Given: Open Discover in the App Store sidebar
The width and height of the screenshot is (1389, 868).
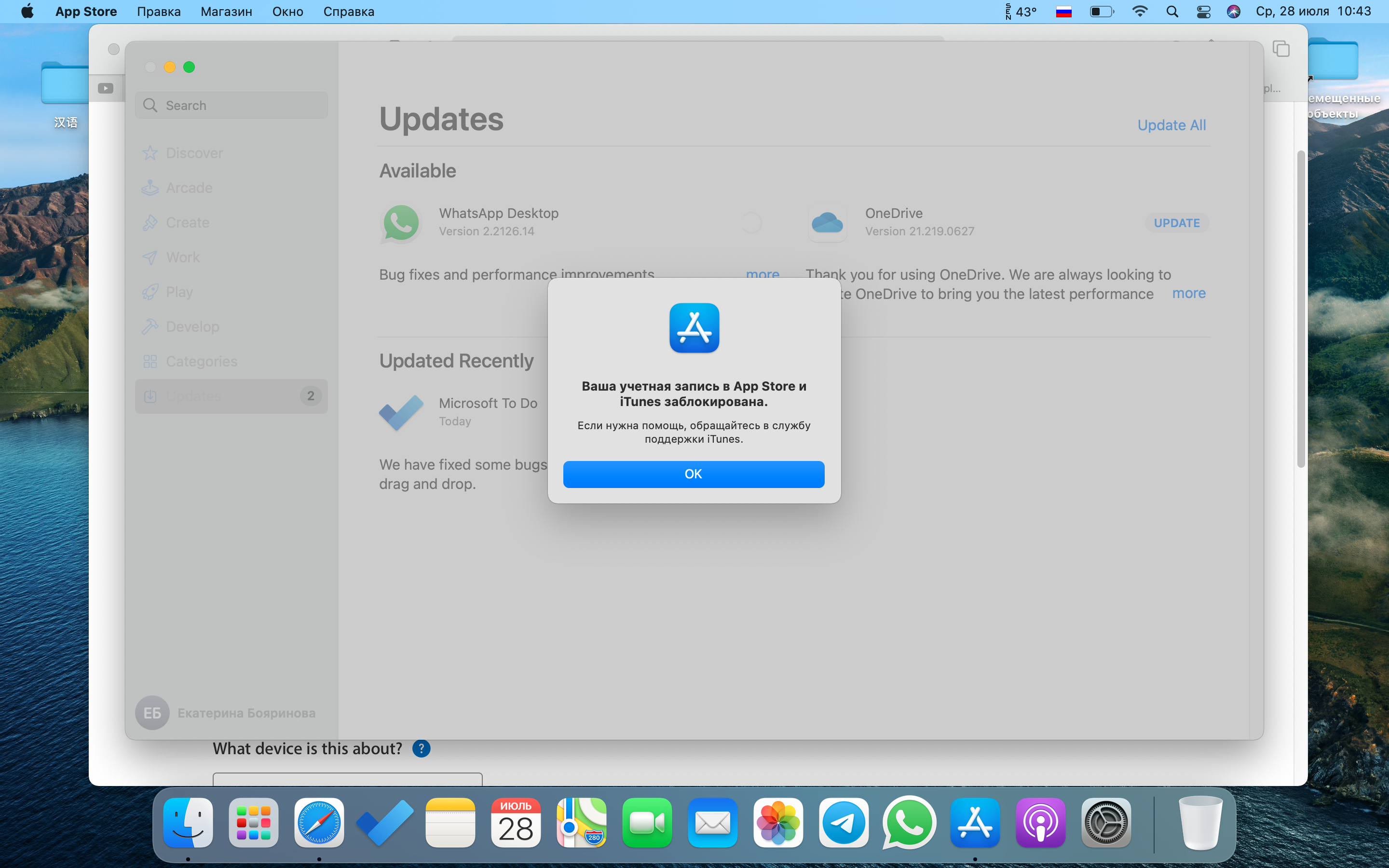Looking at the screenshot, I should click(231, 153).
